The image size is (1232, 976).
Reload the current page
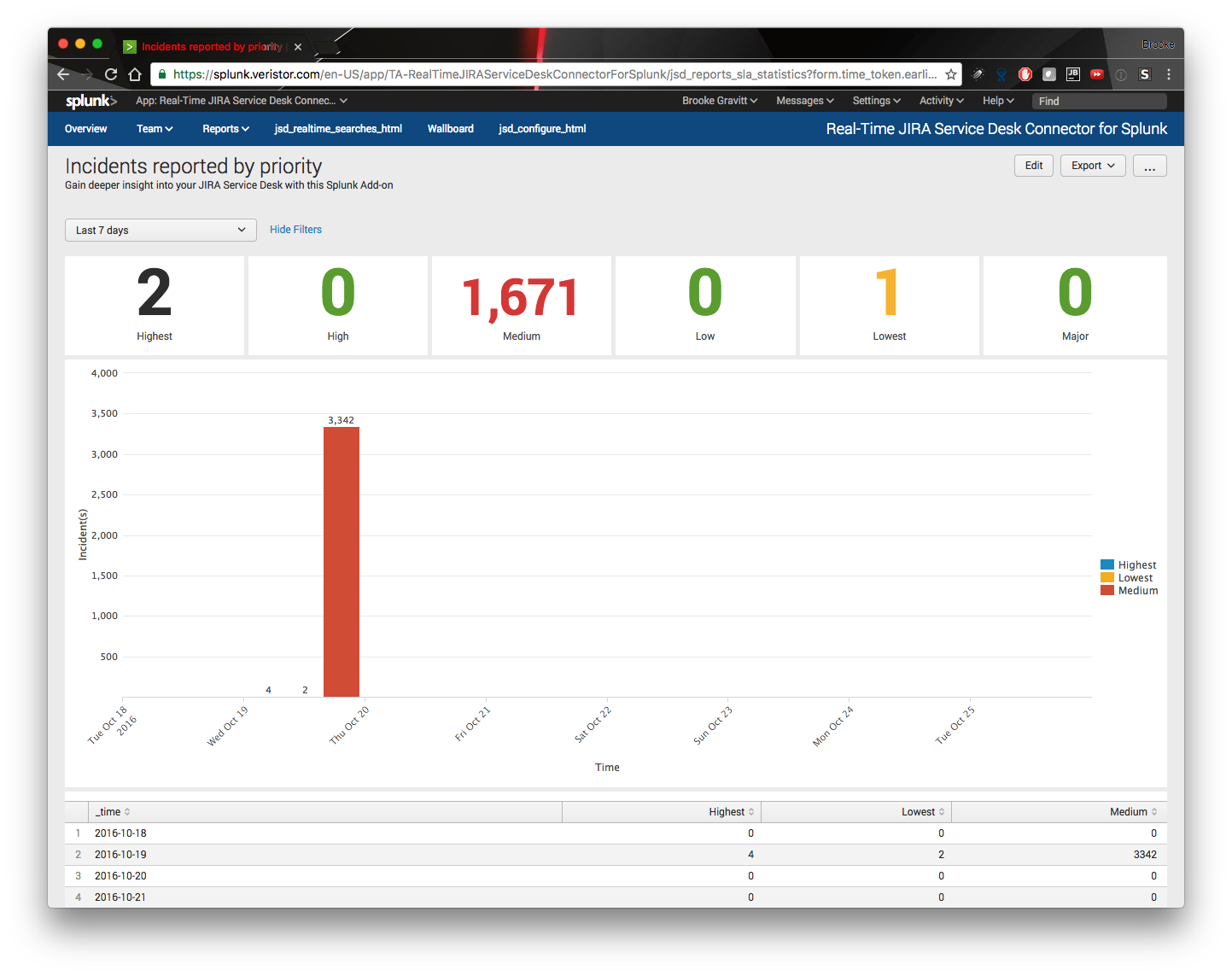[111, 74]
